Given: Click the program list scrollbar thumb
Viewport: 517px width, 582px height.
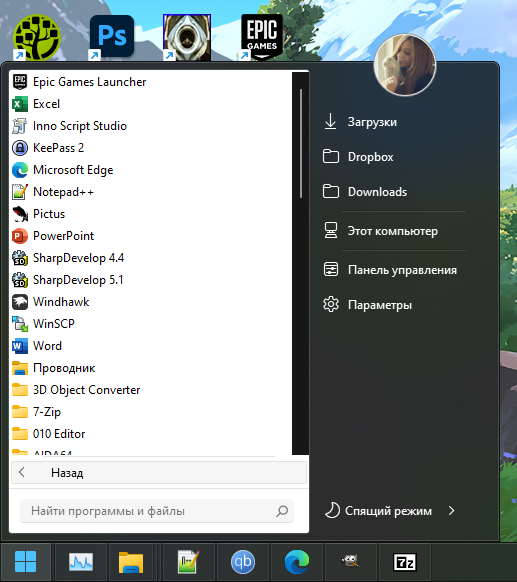Looking at the screenshot, I should [301, 143].
